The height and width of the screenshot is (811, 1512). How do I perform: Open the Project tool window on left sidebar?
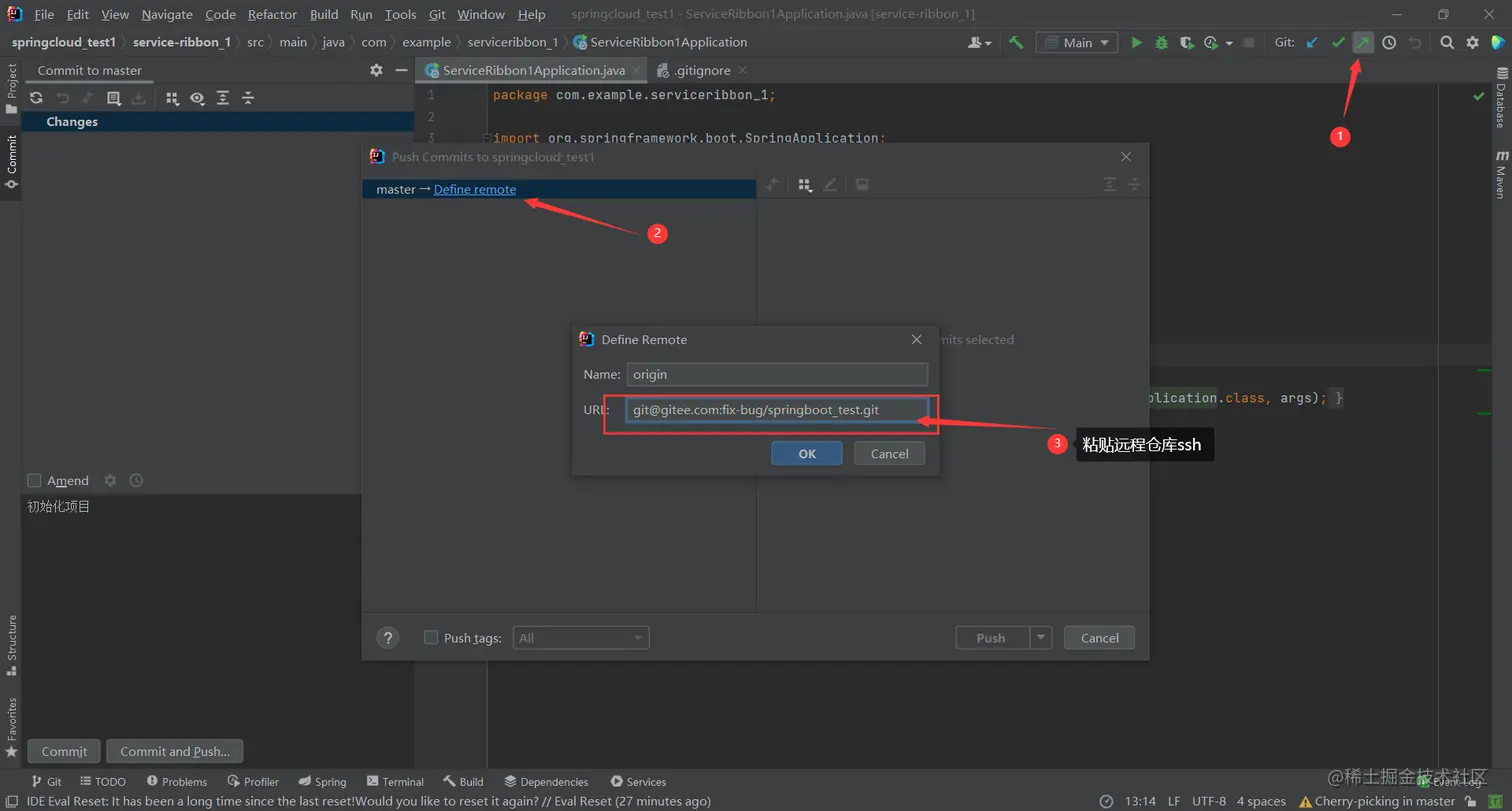pyautogui.click(x=11, y=88)
